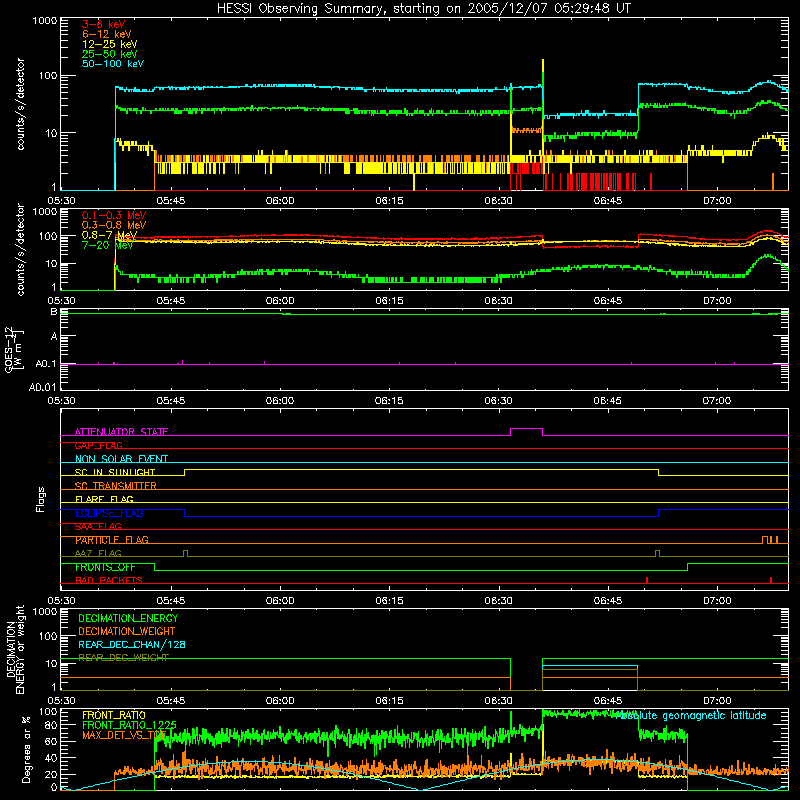Click the 0.1-0.3 MeV legend label
The width and height of the screenshot is (800, 800).
[x=114, y=215]
